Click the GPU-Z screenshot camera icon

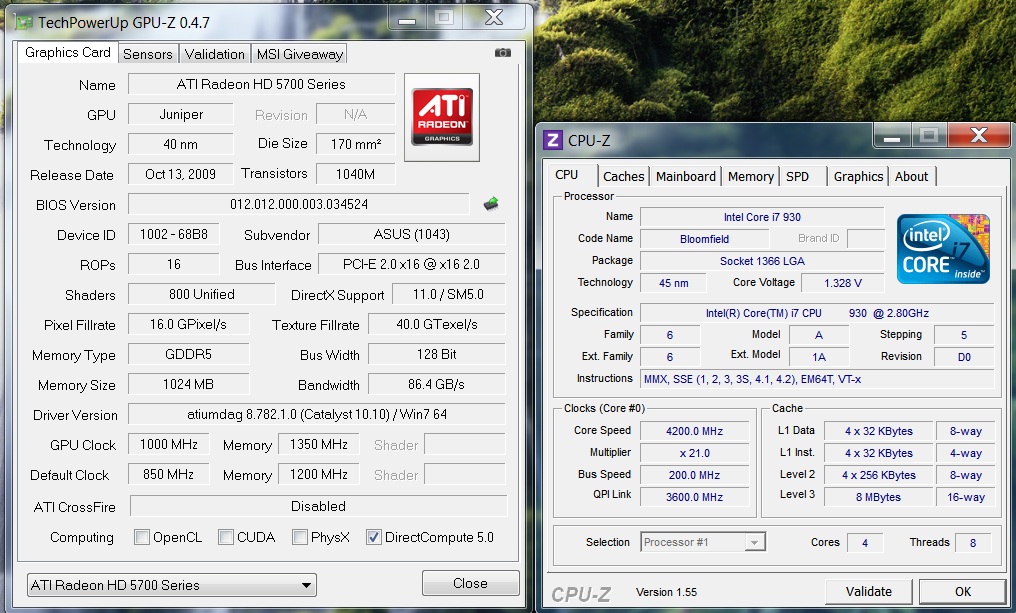coord(503,52)
